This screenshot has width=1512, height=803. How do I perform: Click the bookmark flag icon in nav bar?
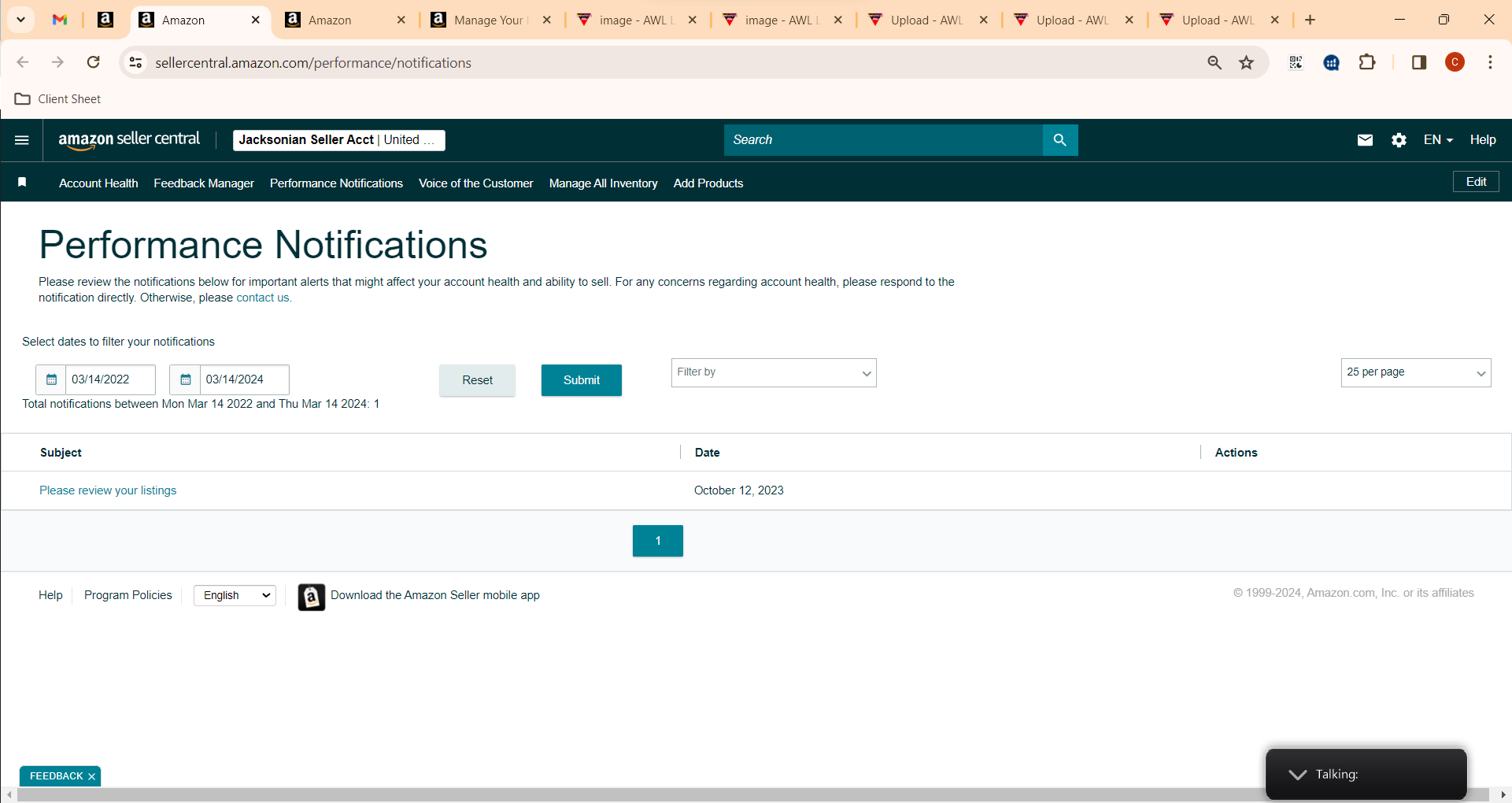click(22, 183)
